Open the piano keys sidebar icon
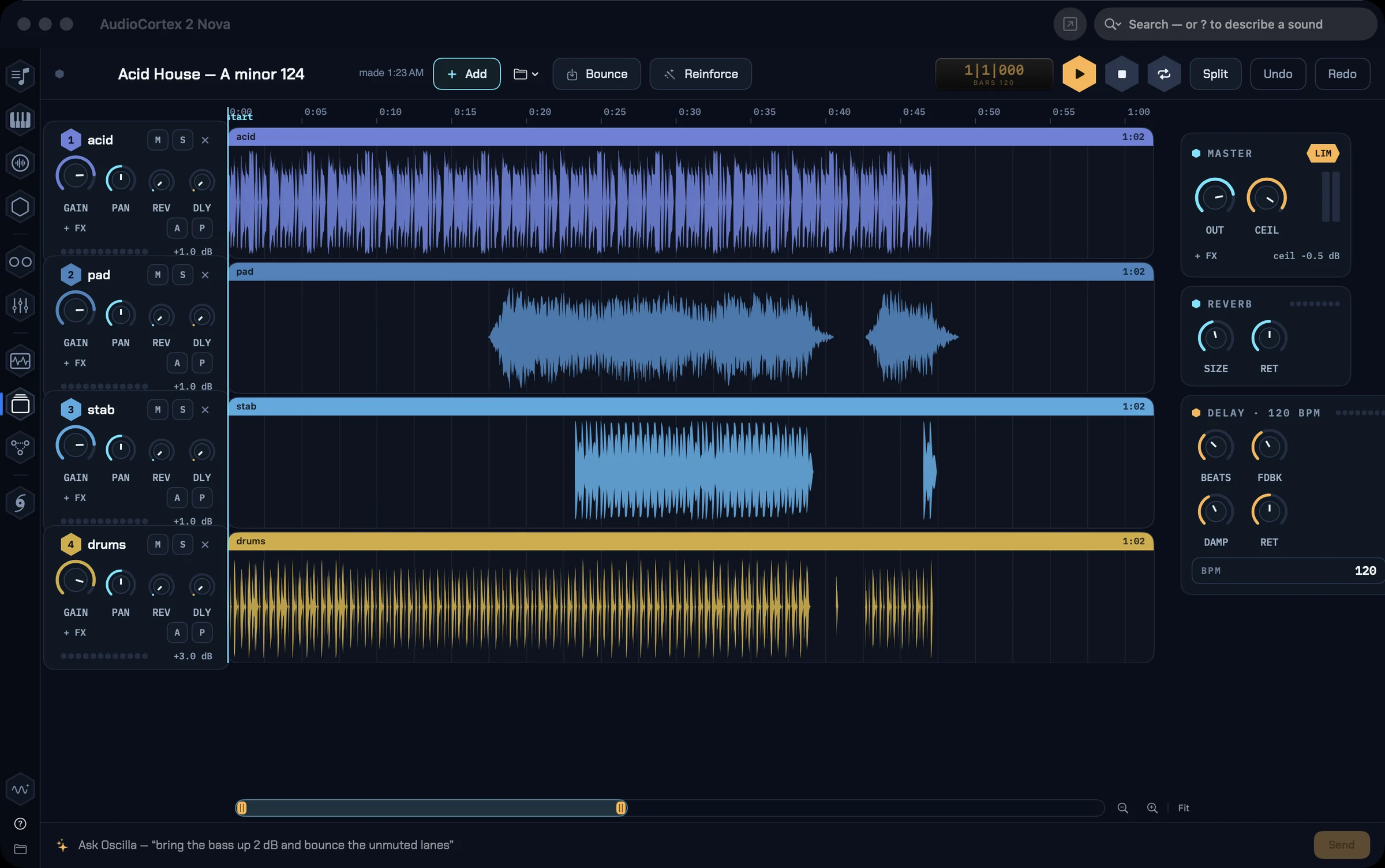The image size is (1385, 868). (x=20, y=119)
